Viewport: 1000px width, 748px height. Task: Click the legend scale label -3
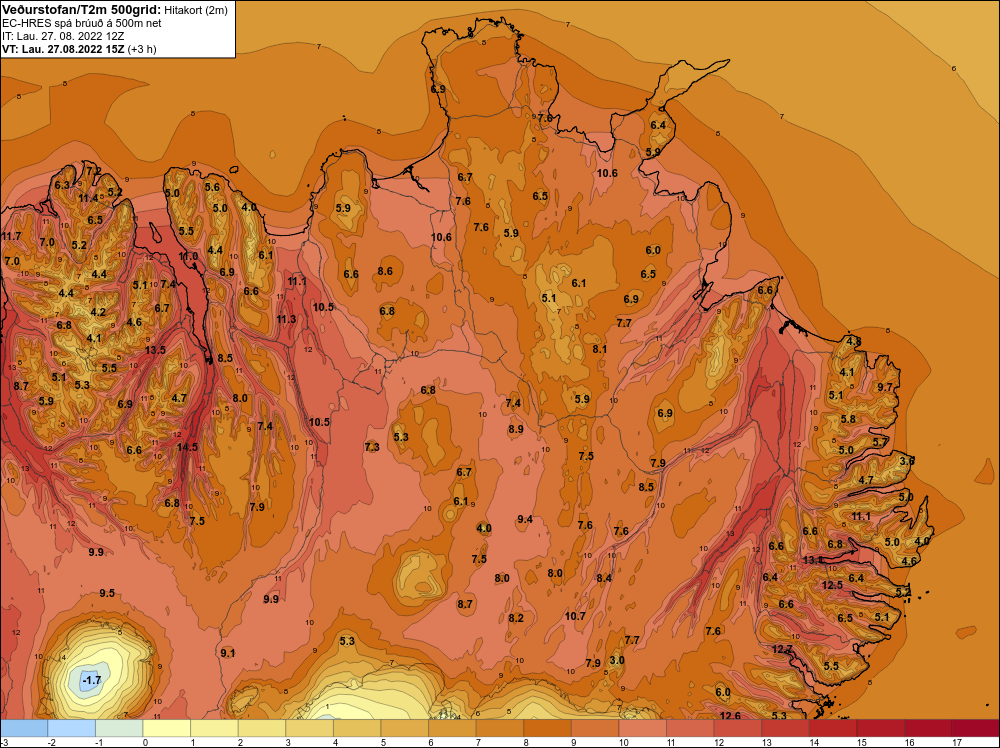[4, 743]
